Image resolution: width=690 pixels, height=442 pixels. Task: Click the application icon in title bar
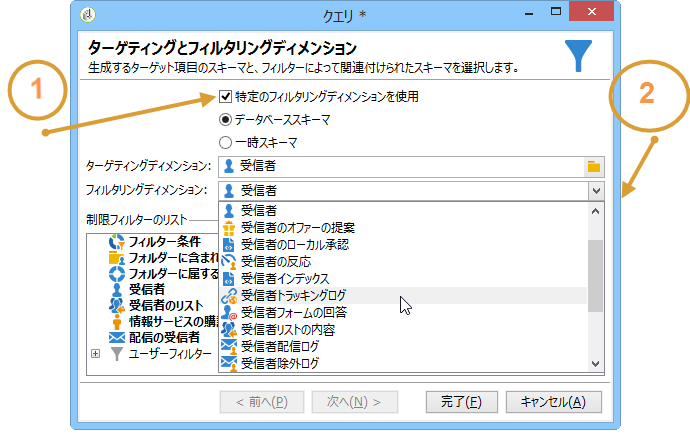[x=88, y=15]
